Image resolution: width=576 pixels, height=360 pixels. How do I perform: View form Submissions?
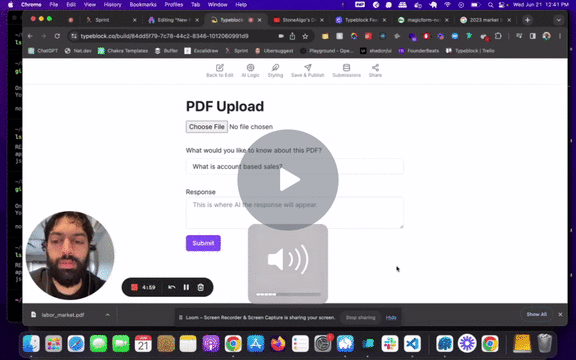pos(346,71)
